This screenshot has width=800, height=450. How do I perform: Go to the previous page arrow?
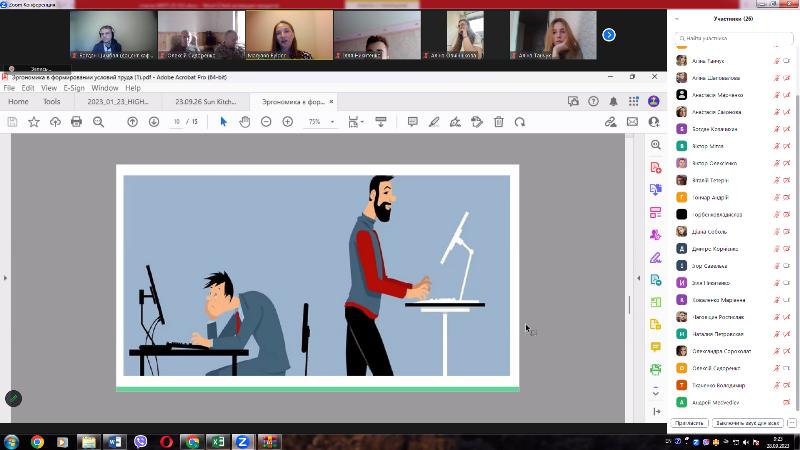(x=132, y=122)
